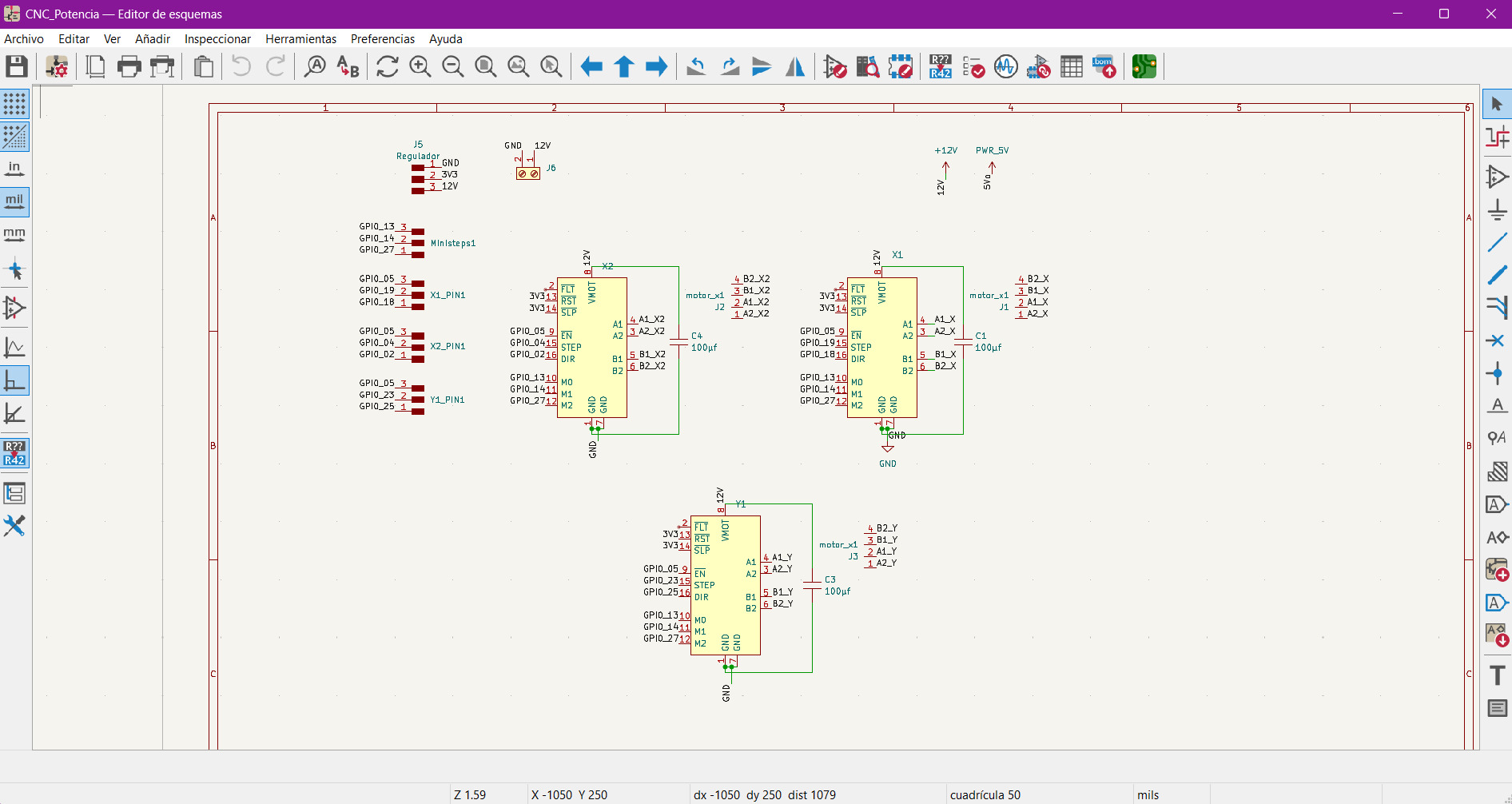Select the add junction tool

click(x=1497, y=373)
